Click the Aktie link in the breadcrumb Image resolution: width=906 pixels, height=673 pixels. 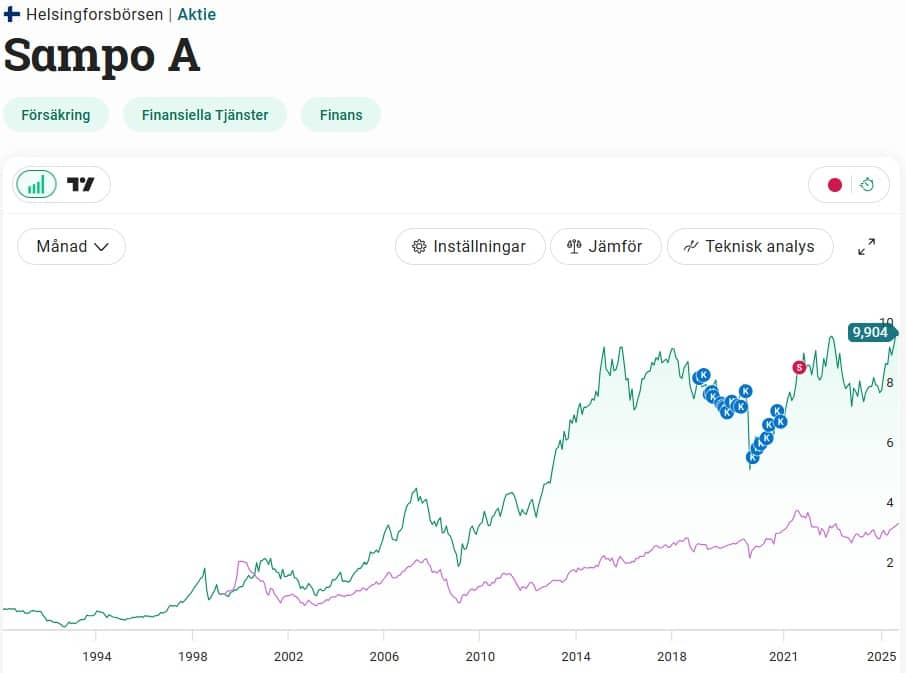(x=196, y=15)
